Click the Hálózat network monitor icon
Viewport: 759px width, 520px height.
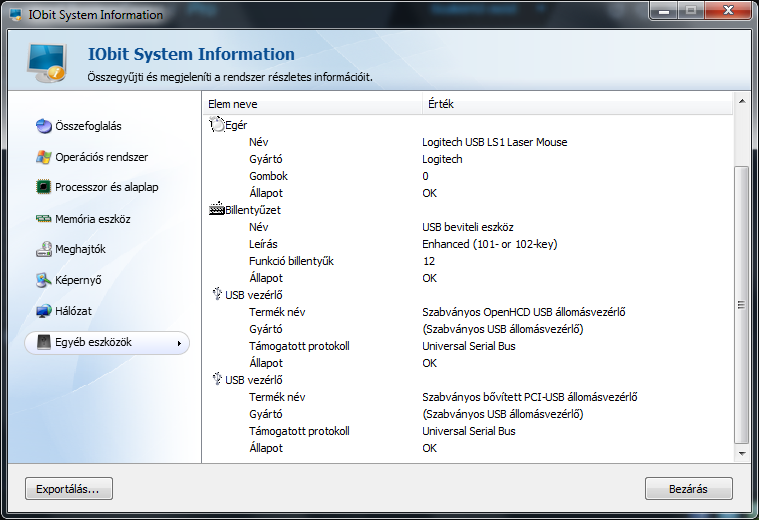coord(44,311)
